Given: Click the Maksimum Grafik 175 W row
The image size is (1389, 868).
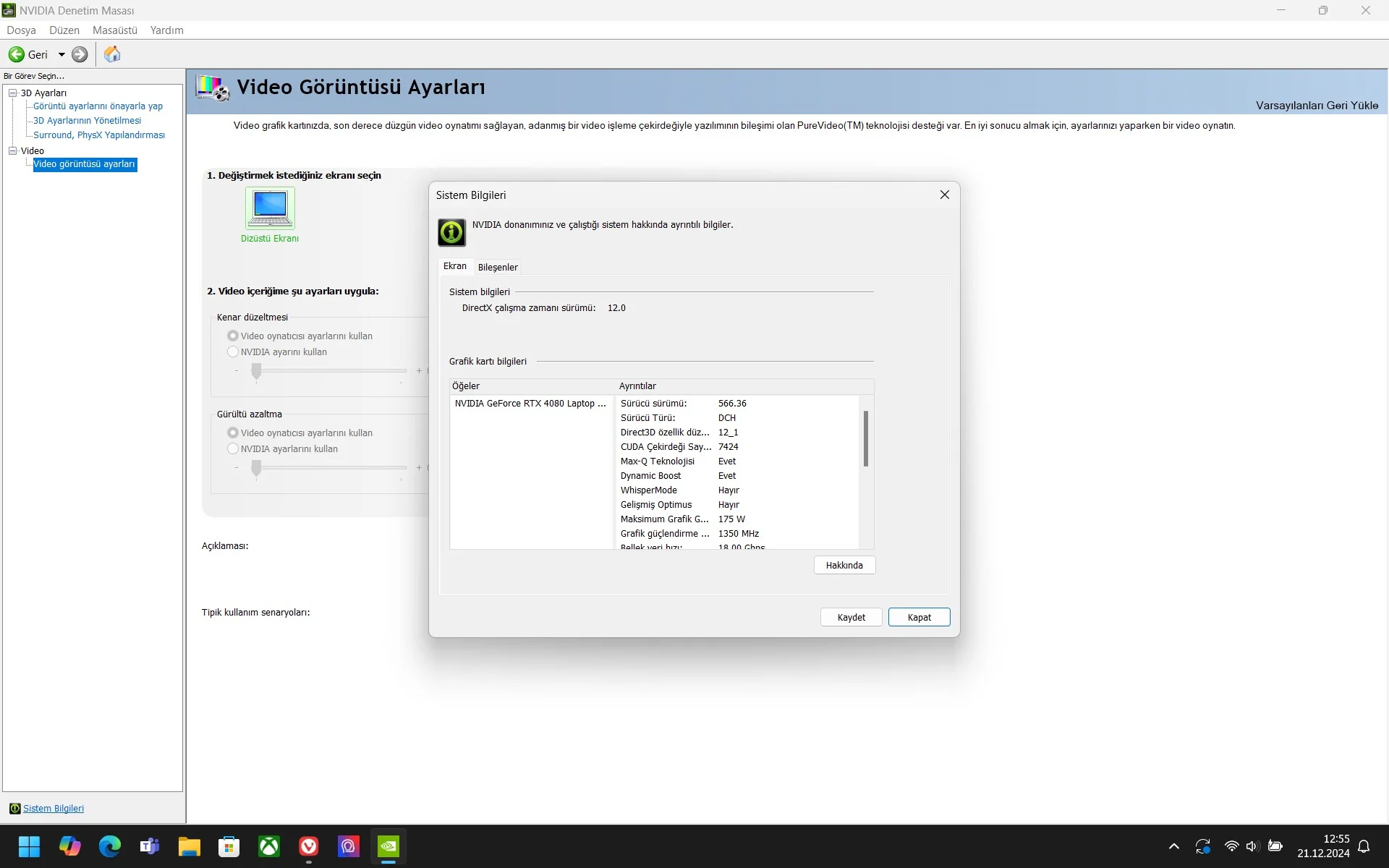Looking at the screenshot, I should point(738,519).
